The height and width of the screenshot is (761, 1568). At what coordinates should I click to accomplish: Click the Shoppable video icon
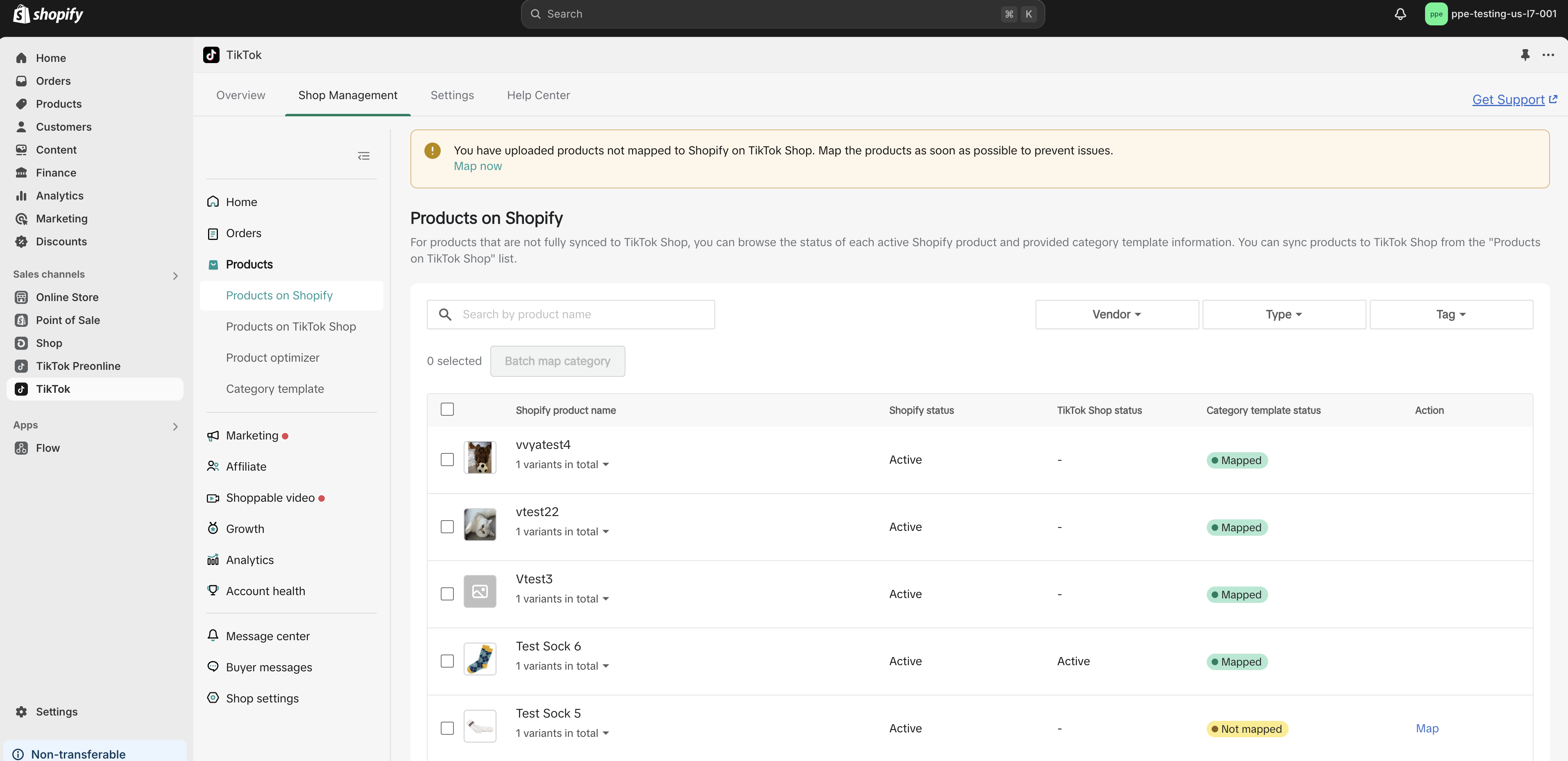[213, 498]
